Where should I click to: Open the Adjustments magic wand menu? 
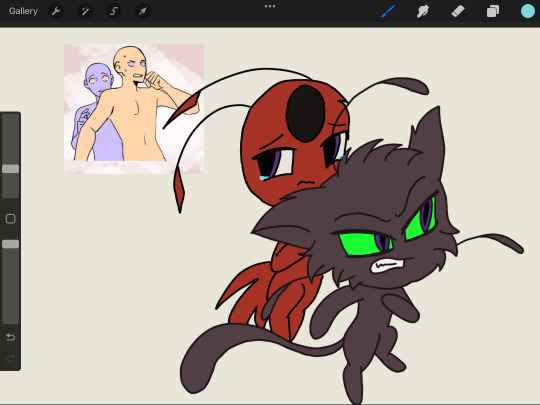pos(85,11)
